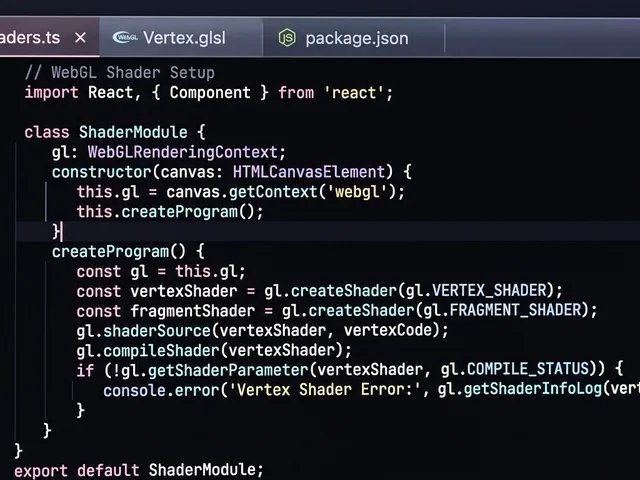
Task: Click the 'fragmentShader' variable declaration
Action: 193,311
